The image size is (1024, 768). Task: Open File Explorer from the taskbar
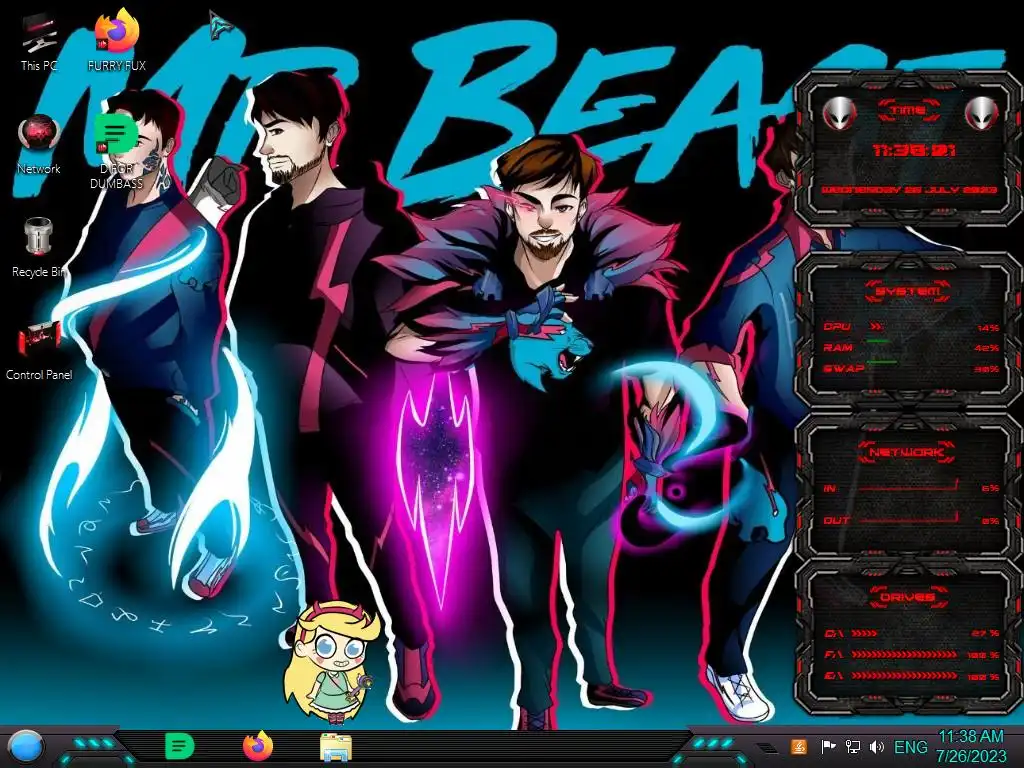pyautogui.click(x=336, y=747)
